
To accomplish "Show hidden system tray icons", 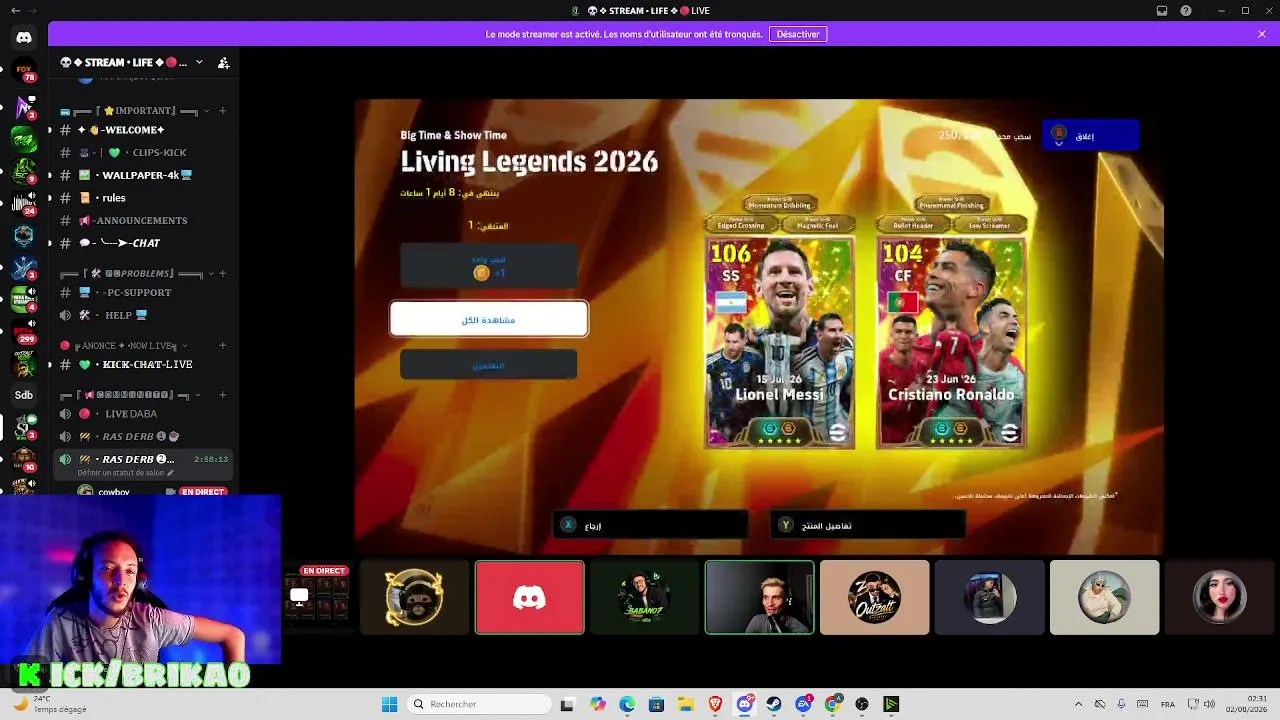I will point(1078,704).
